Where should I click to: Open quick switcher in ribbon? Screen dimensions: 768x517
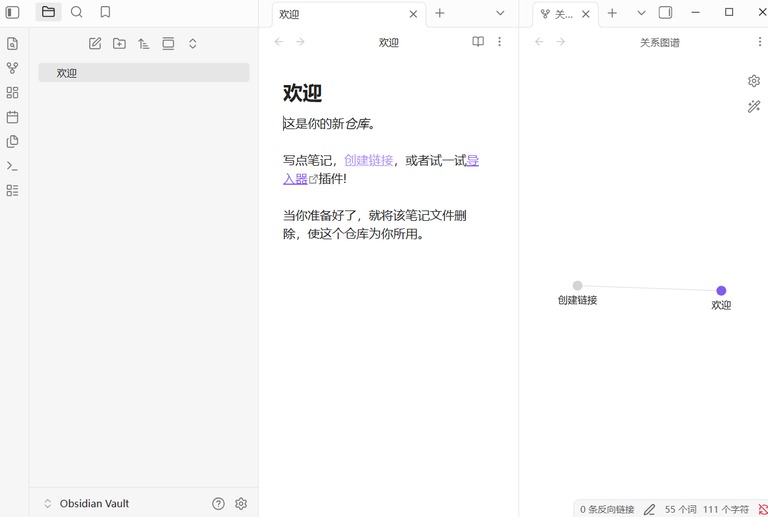[x=12, y=44]
